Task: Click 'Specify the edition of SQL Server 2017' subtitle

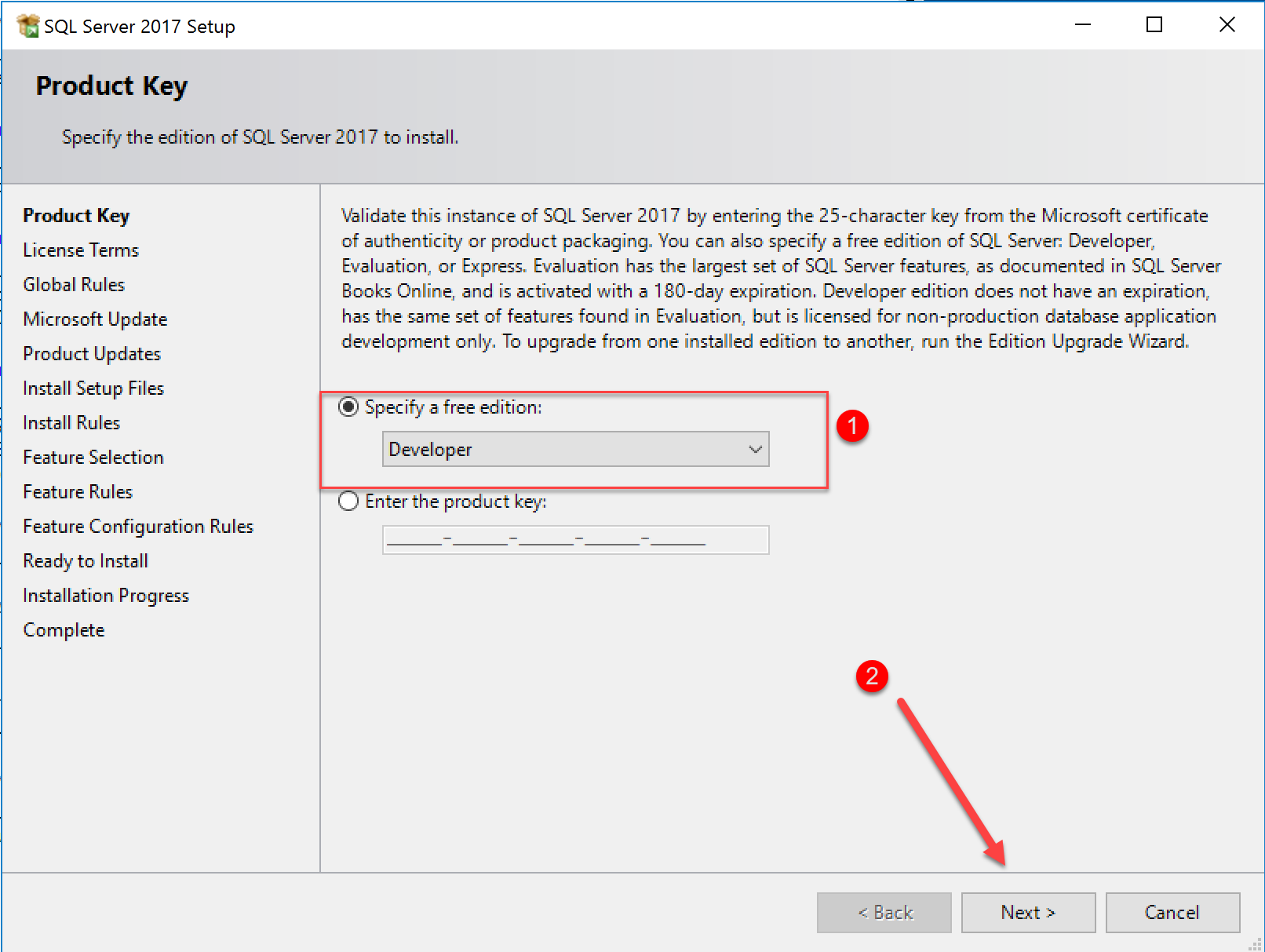Action: click(x=260, y=137)
